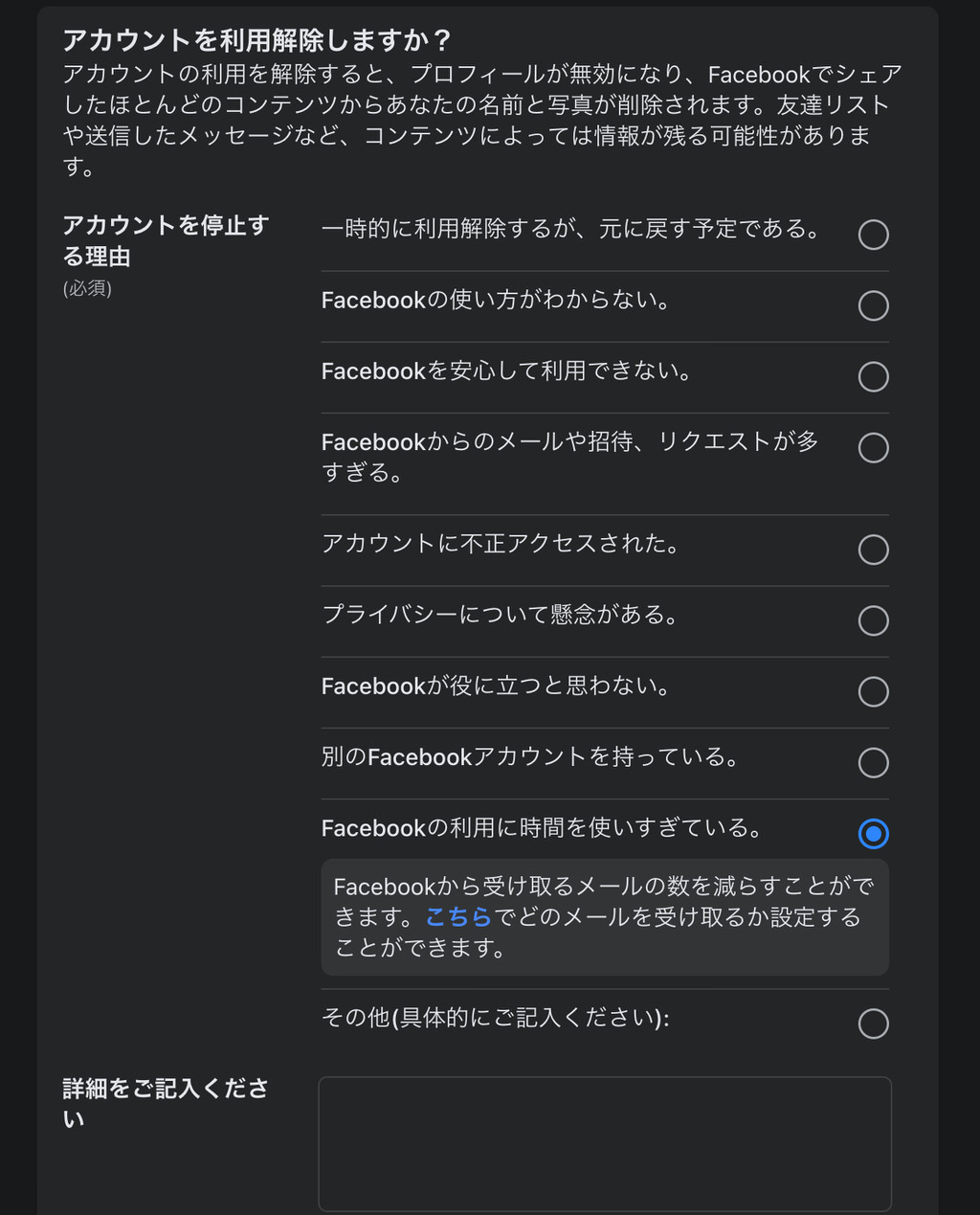Viewport: 980px width, 1215px height.
Task: Click selected radio 利用に時間を使いすぎている
Action: [x=873, y=833]
